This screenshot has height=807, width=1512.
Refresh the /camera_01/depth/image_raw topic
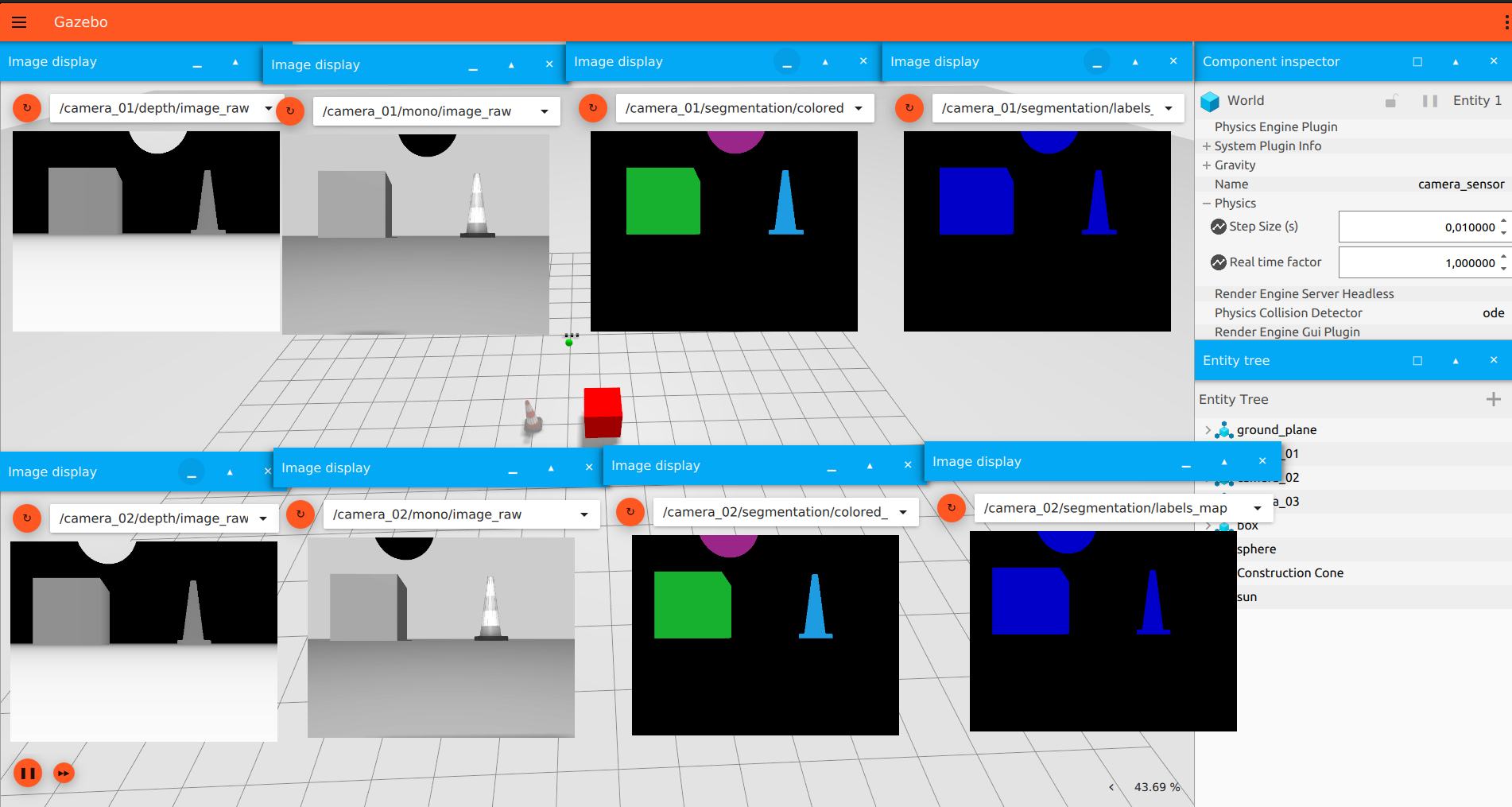coord(26,107)
